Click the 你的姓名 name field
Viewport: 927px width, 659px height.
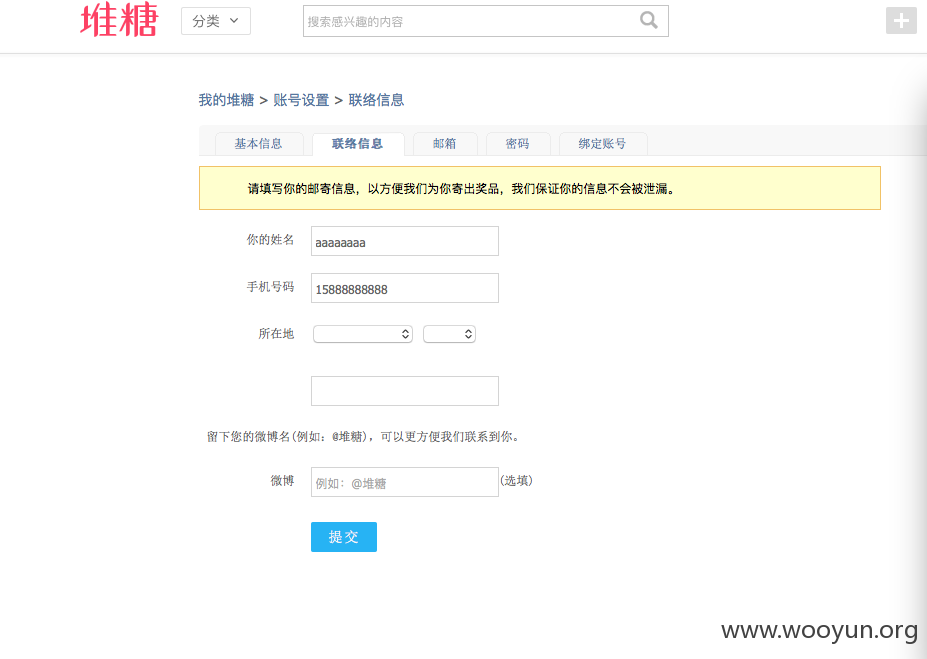(405, 241)
